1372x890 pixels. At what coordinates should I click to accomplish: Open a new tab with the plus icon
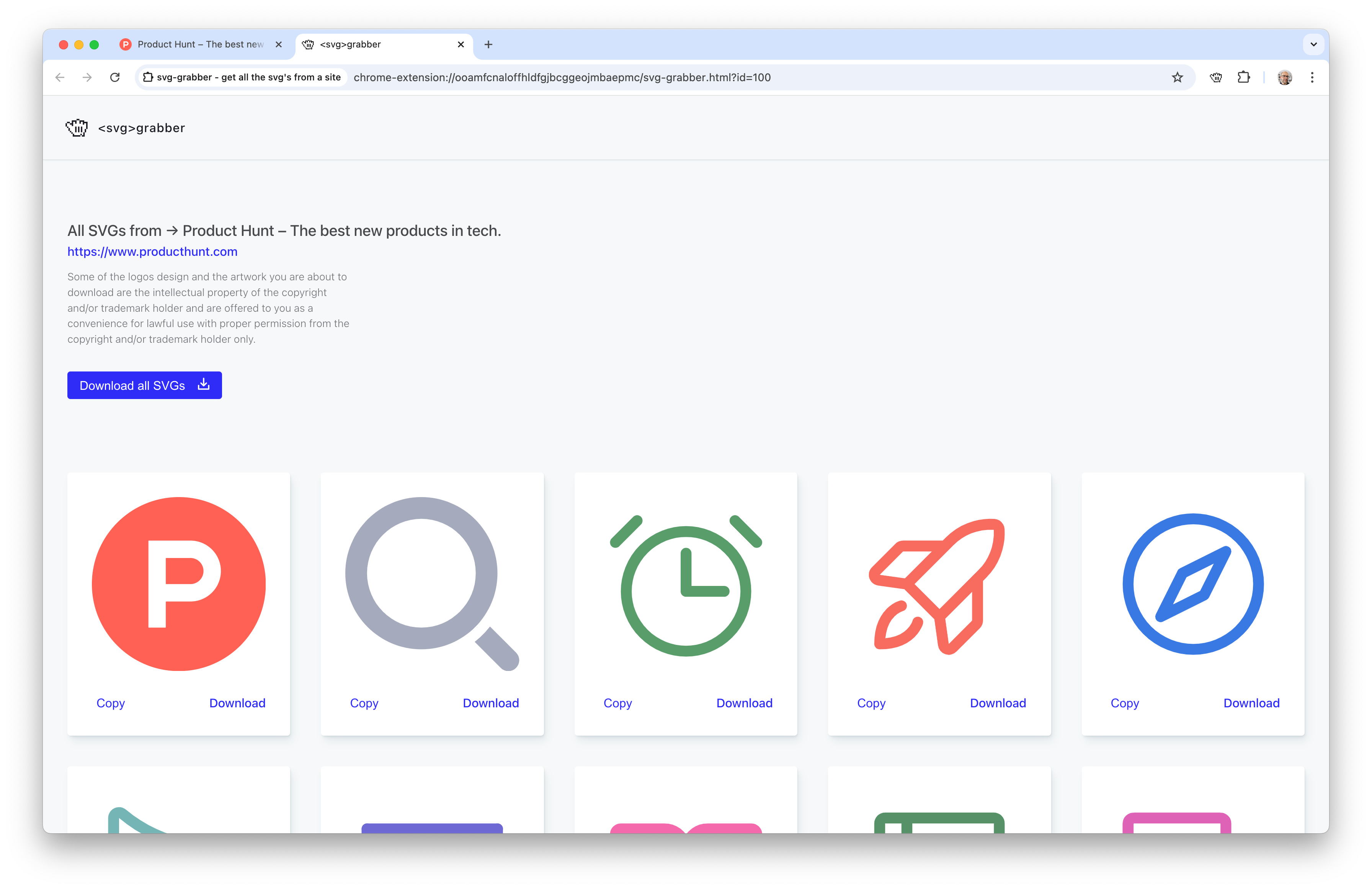coord(488,44)
